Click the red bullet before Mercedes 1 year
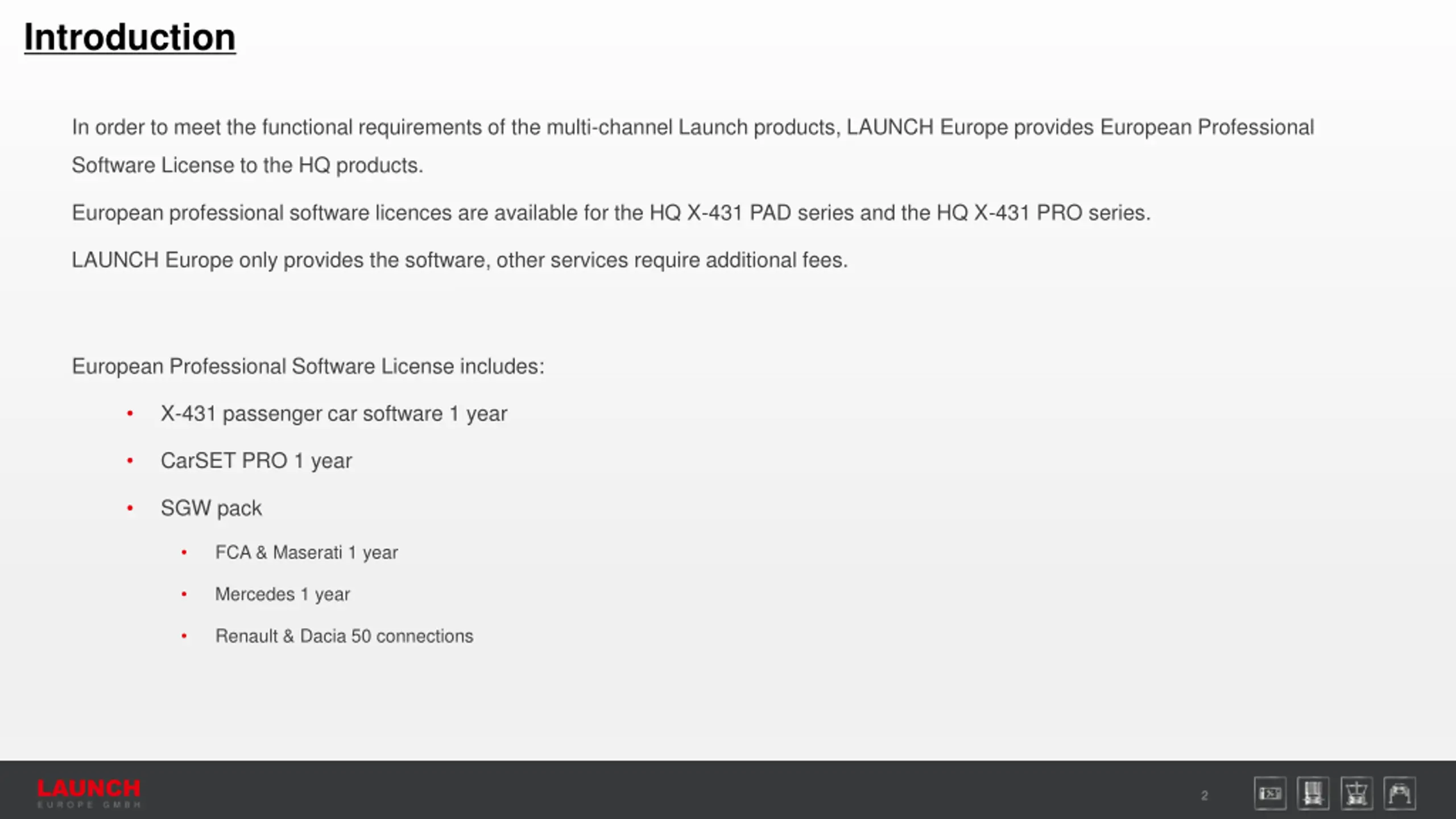1456x819 pixels. 184,594
